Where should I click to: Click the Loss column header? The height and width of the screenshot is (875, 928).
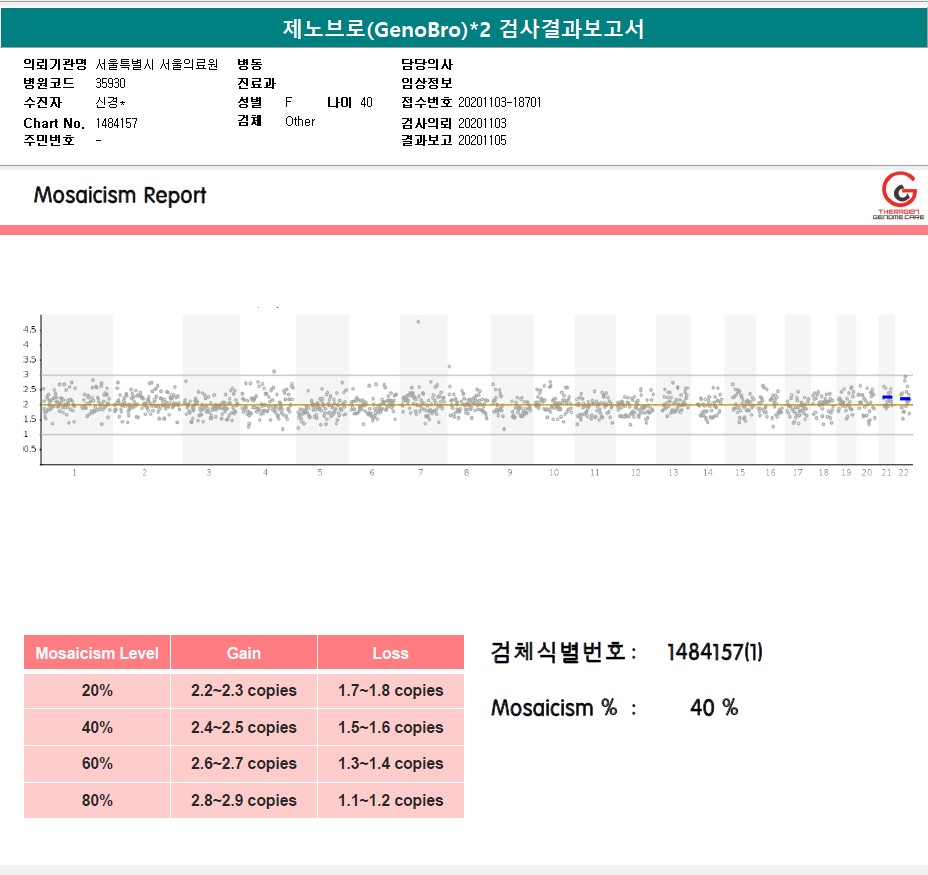click(x=390, y=653)
